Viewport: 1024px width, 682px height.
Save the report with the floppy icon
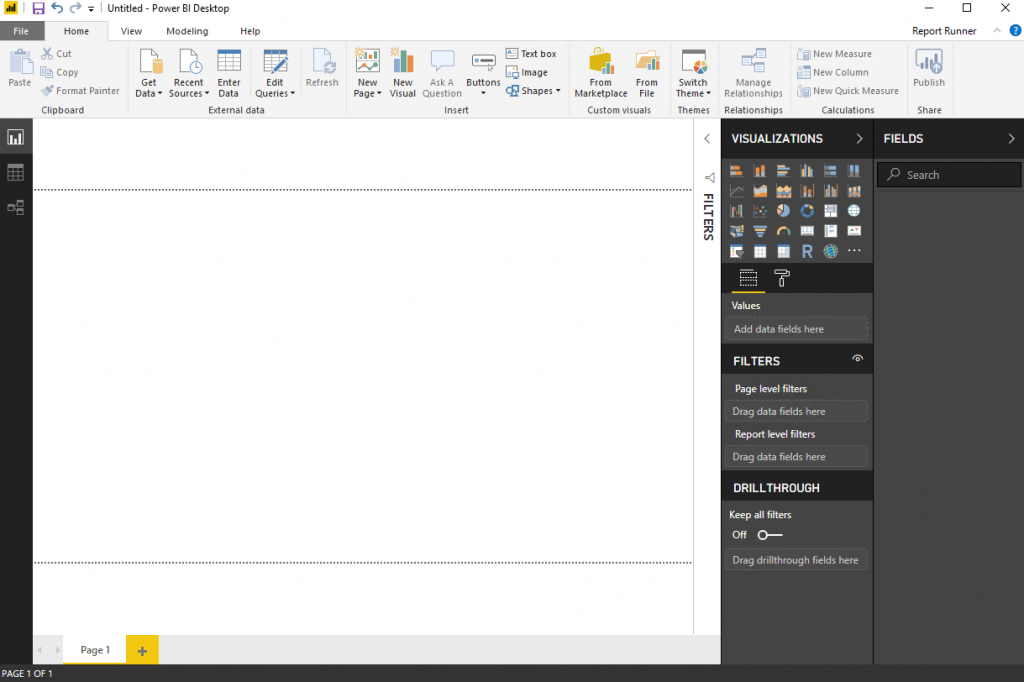coord(38,8)
